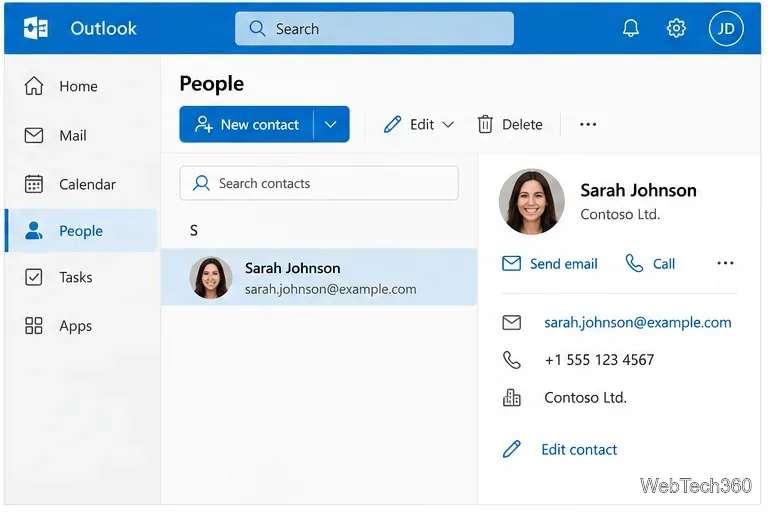Click the New contact button
This screenshot has width=768, height=512.
[x=246, y=124]
